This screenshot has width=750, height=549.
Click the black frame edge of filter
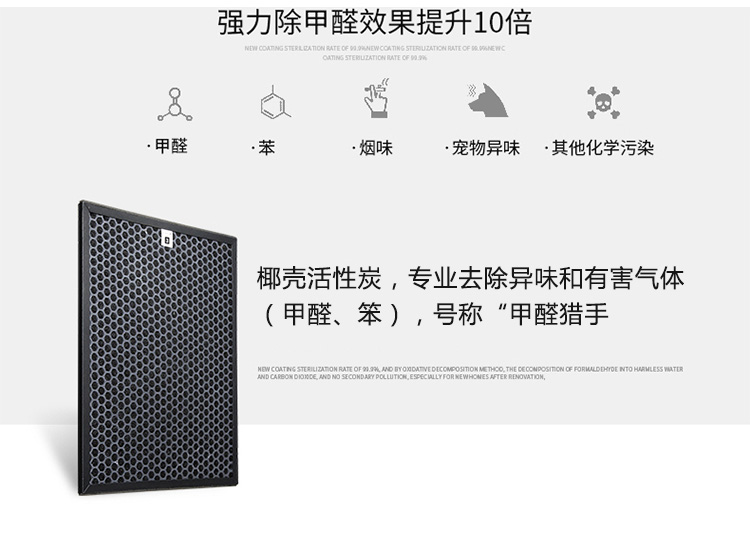coord(83,348)
